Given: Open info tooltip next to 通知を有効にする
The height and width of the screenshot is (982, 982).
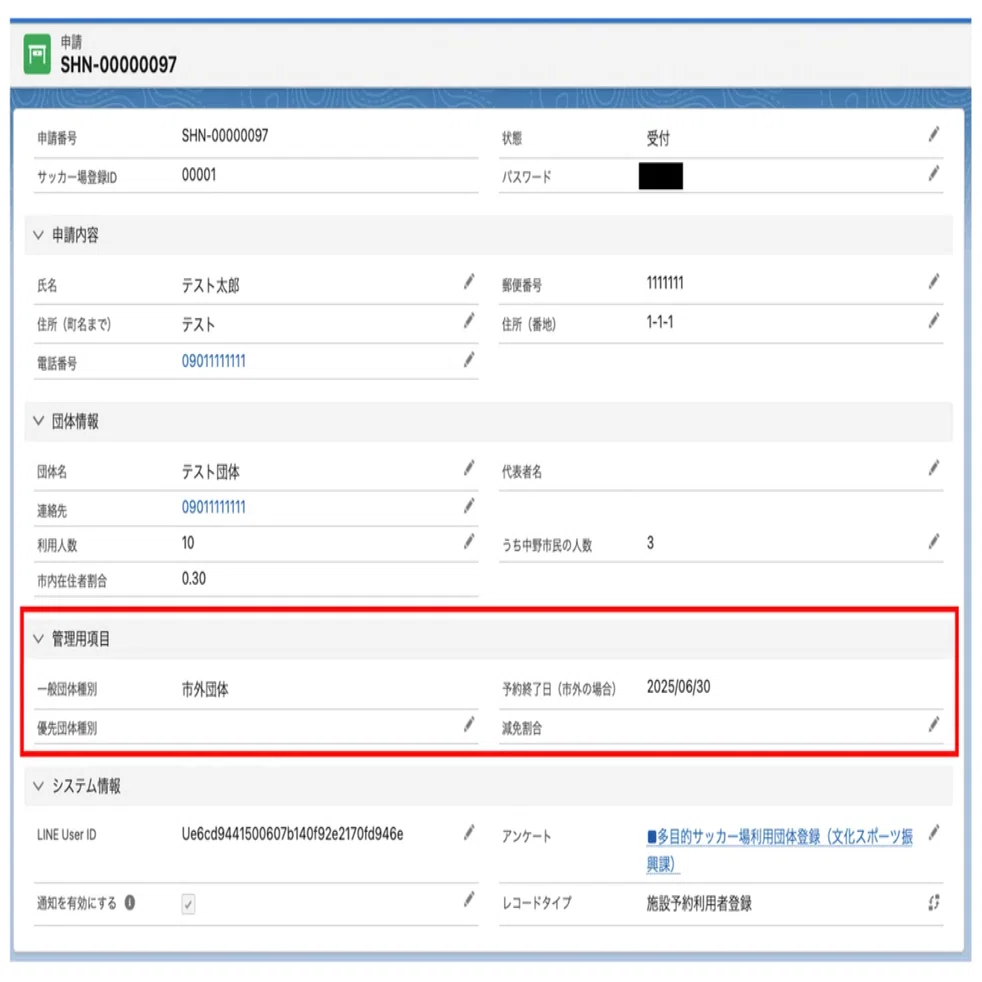Looking at the screenshot, I should click(x=130, y=902).
